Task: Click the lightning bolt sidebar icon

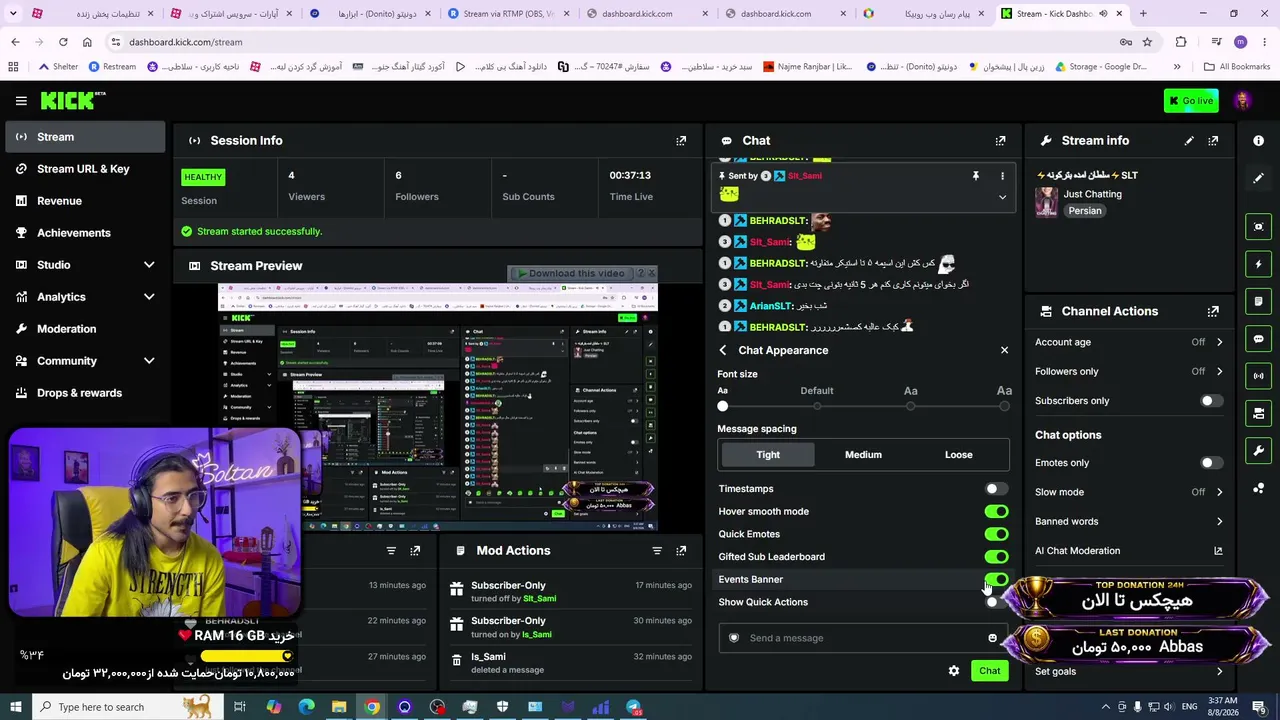Action: coord(1258,264)
